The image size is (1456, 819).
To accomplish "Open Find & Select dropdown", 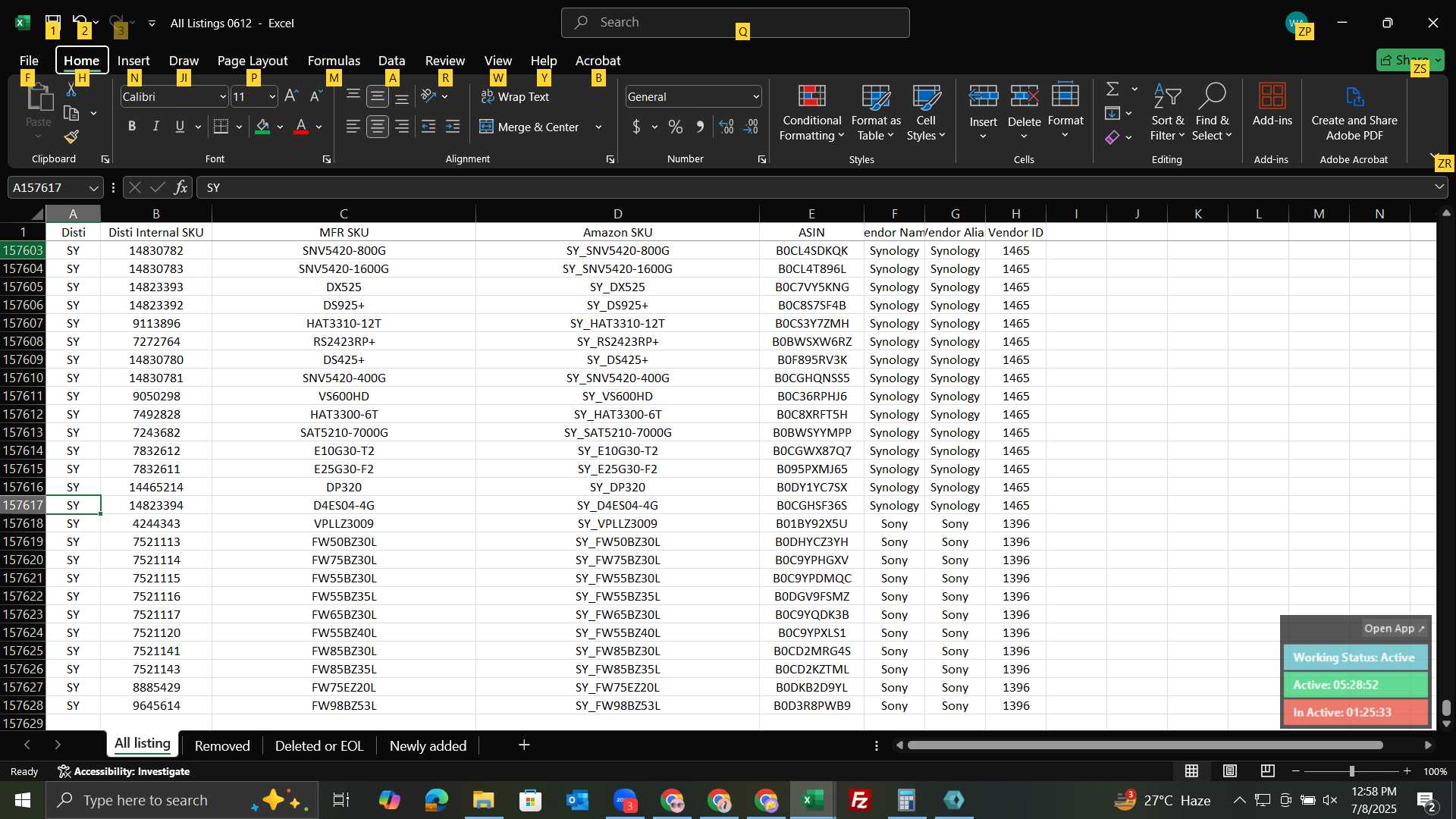I will tap(1211, 112).
